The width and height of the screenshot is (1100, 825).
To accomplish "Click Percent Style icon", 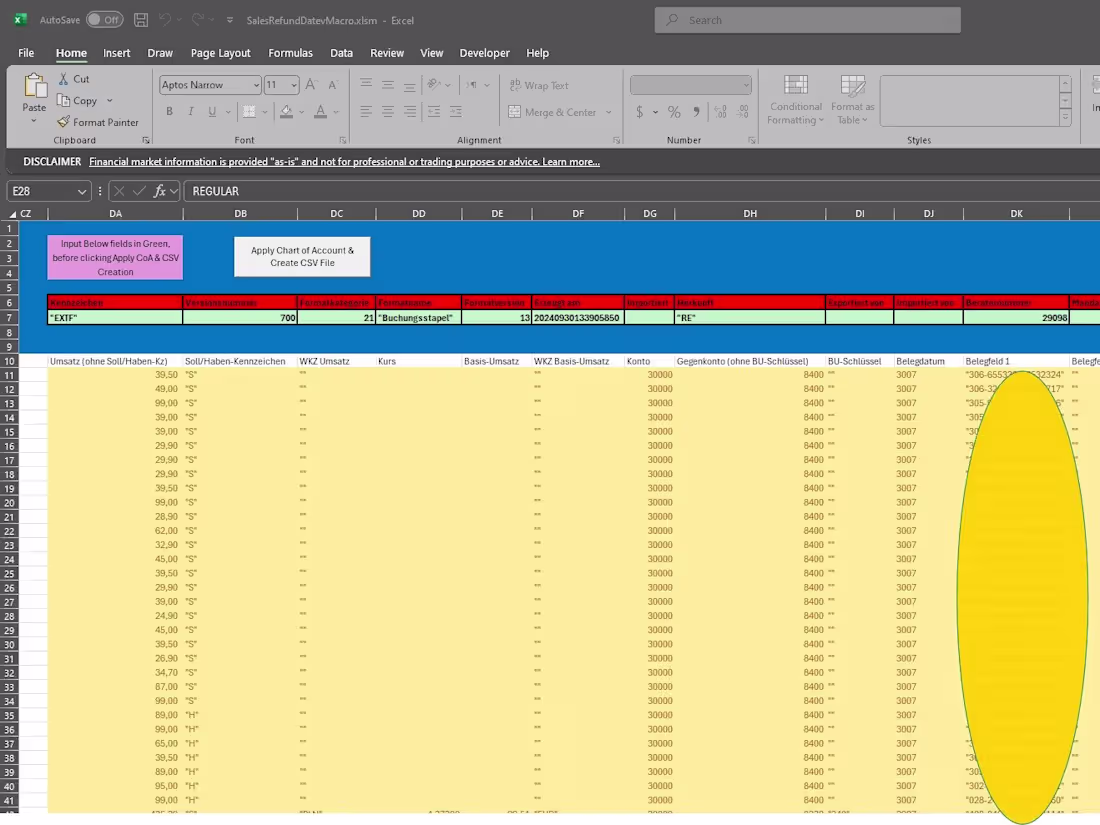I will (x=674, y=112).
